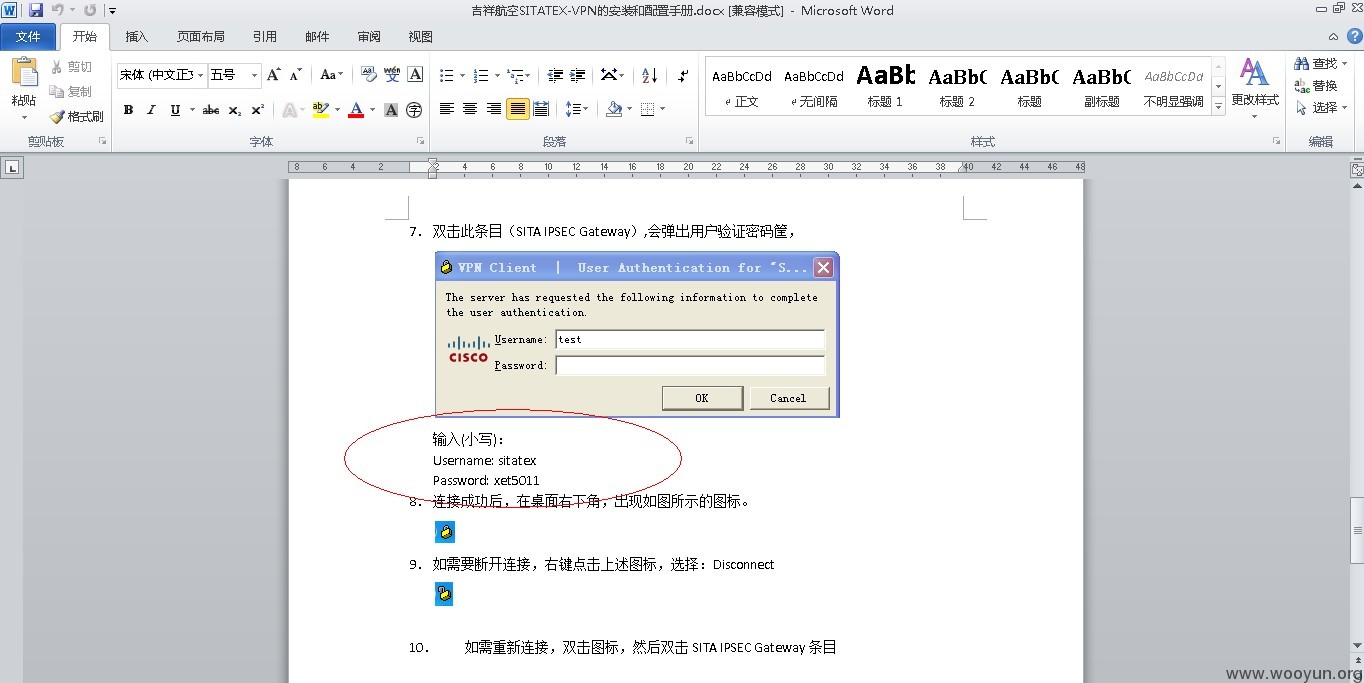Screen dimensions: 1364x683
Task: Open the Phonetic Guide (wén) tool
Action: 392,75
